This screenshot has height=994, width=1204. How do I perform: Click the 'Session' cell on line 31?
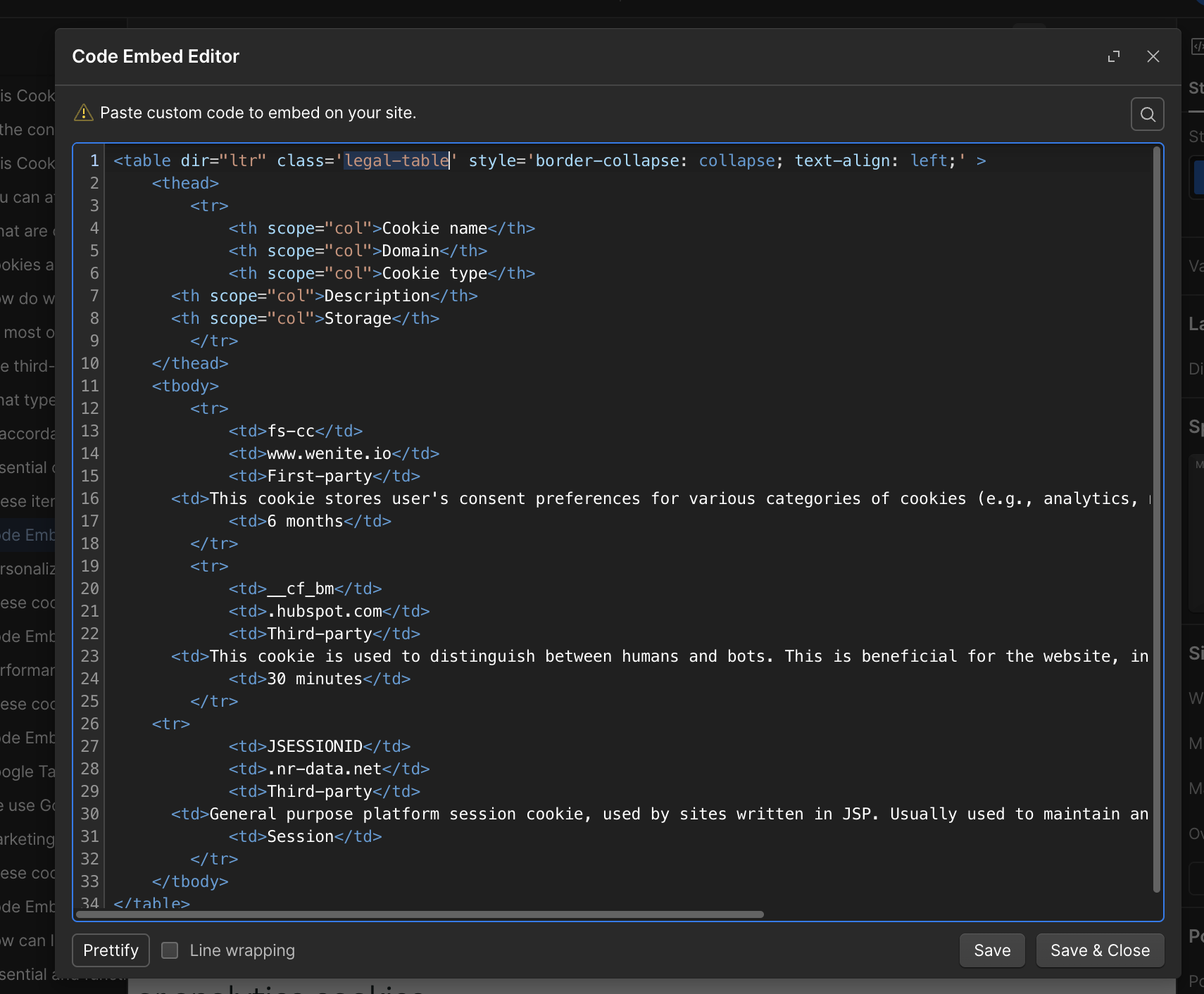pyautogui.click(x=300, y=836)
